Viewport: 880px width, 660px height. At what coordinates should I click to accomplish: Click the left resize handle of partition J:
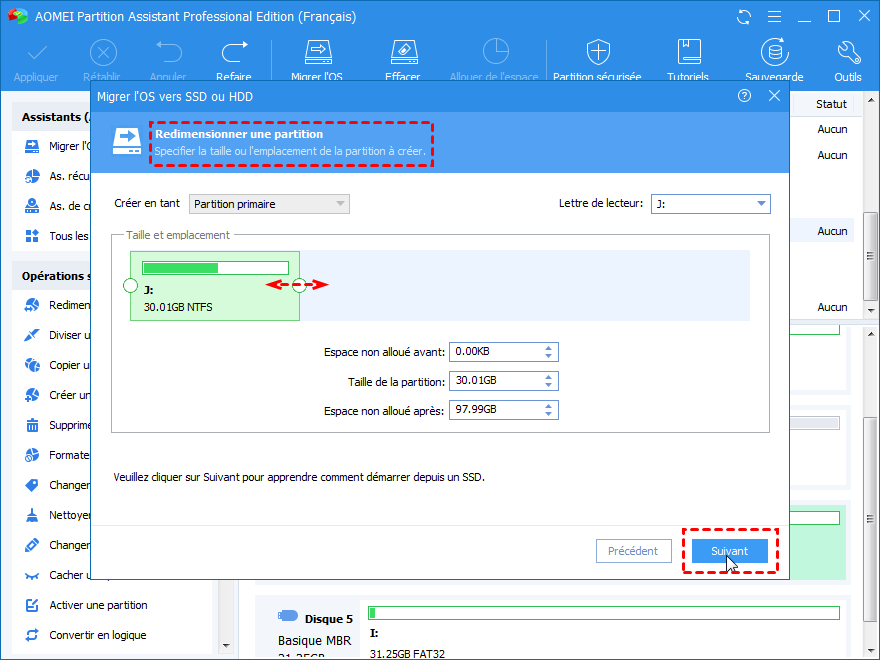[x=130, y=286]
